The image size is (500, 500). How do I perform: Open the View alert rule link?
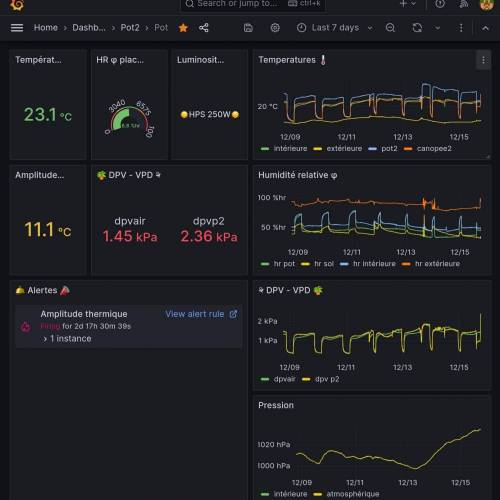(x=201, y=314)
